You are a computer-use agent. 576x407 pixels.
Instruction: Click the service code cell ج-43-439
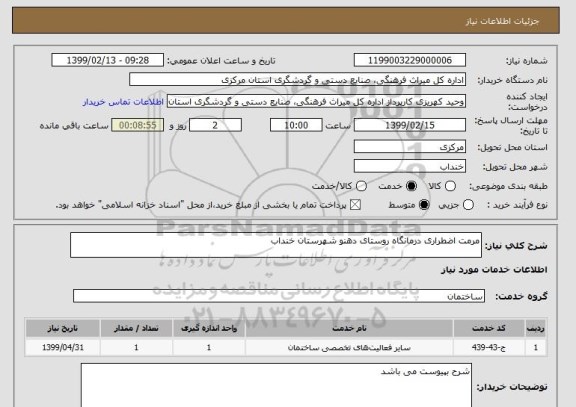[x=489, y=347]
